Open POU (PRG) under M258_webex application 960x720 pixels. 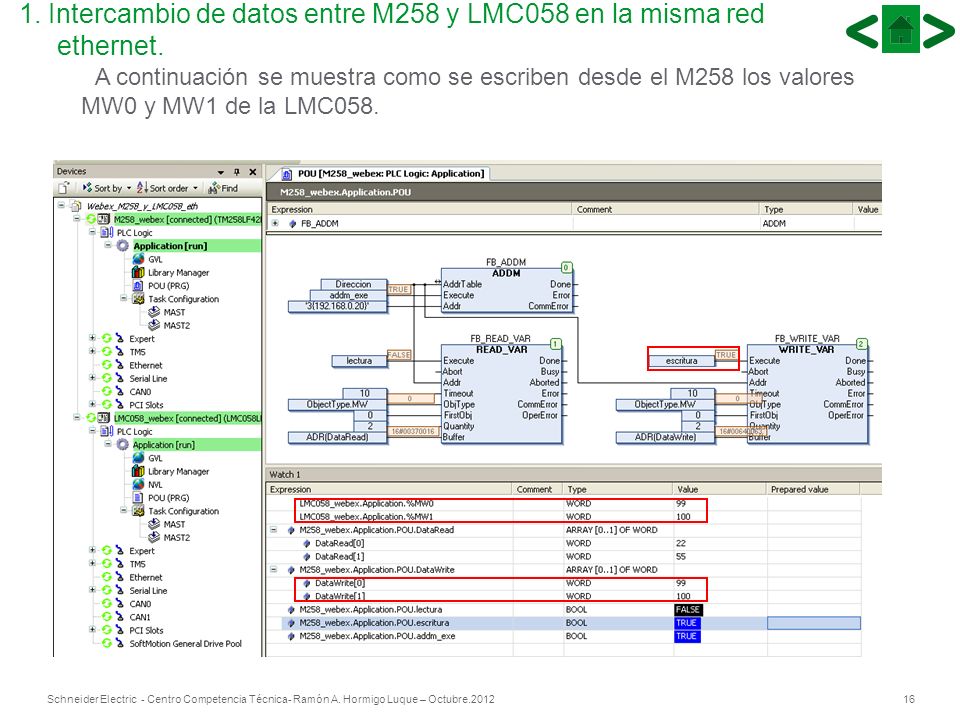point(168,286)
